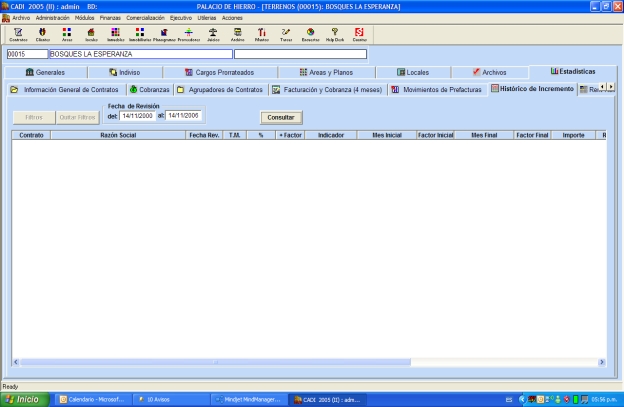Open the Contratos toolbar icon

(18, 33)
